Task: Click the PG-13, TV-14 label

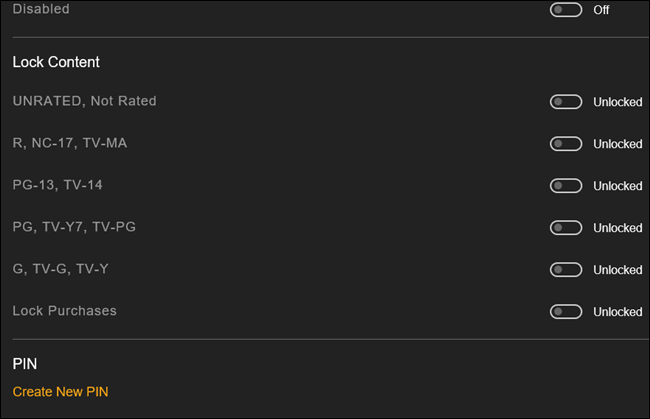Action: pyautogui.click(x=58, y=185)
